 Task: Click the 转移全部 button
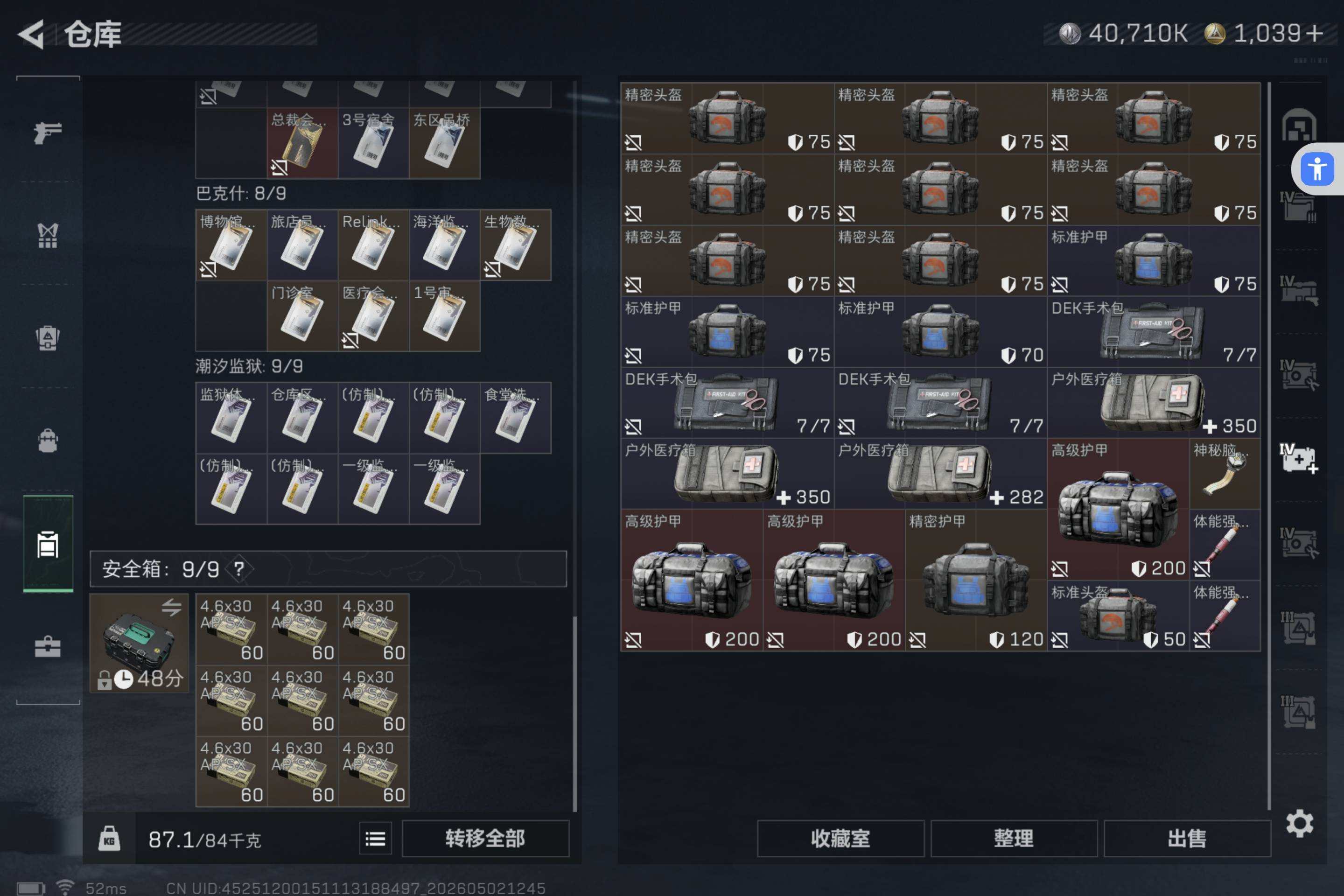[486, 839]
